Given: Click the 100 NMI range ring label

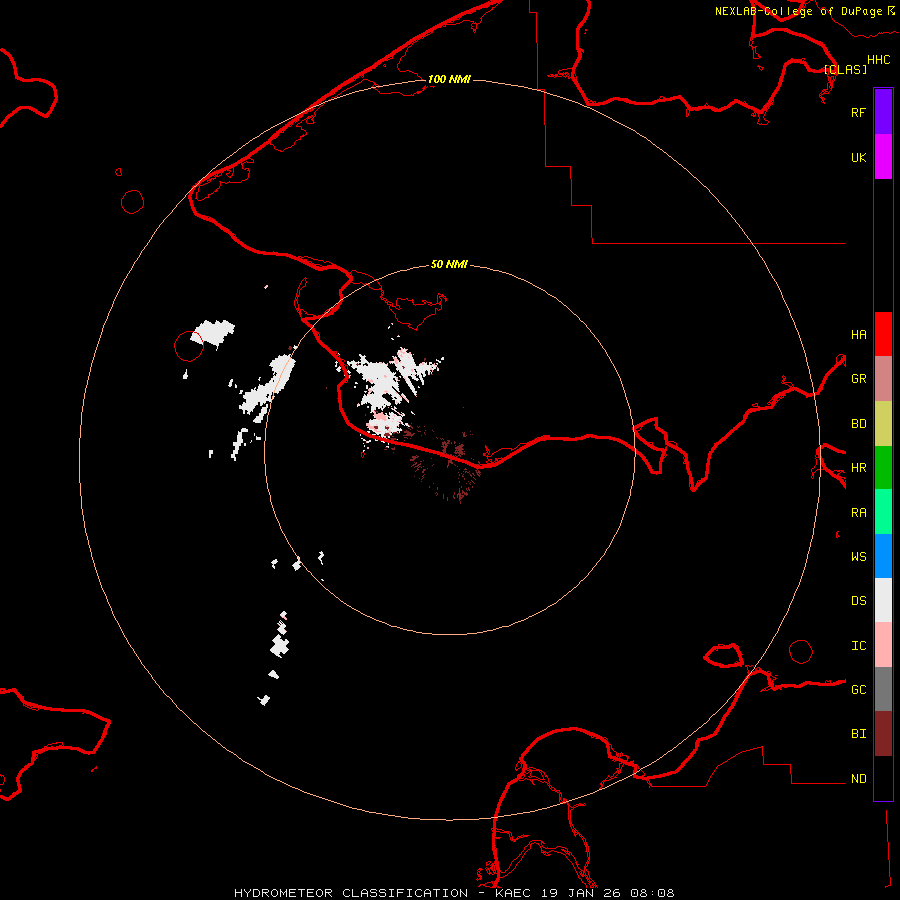Looking at the screenshot, I should pos(449,79).
